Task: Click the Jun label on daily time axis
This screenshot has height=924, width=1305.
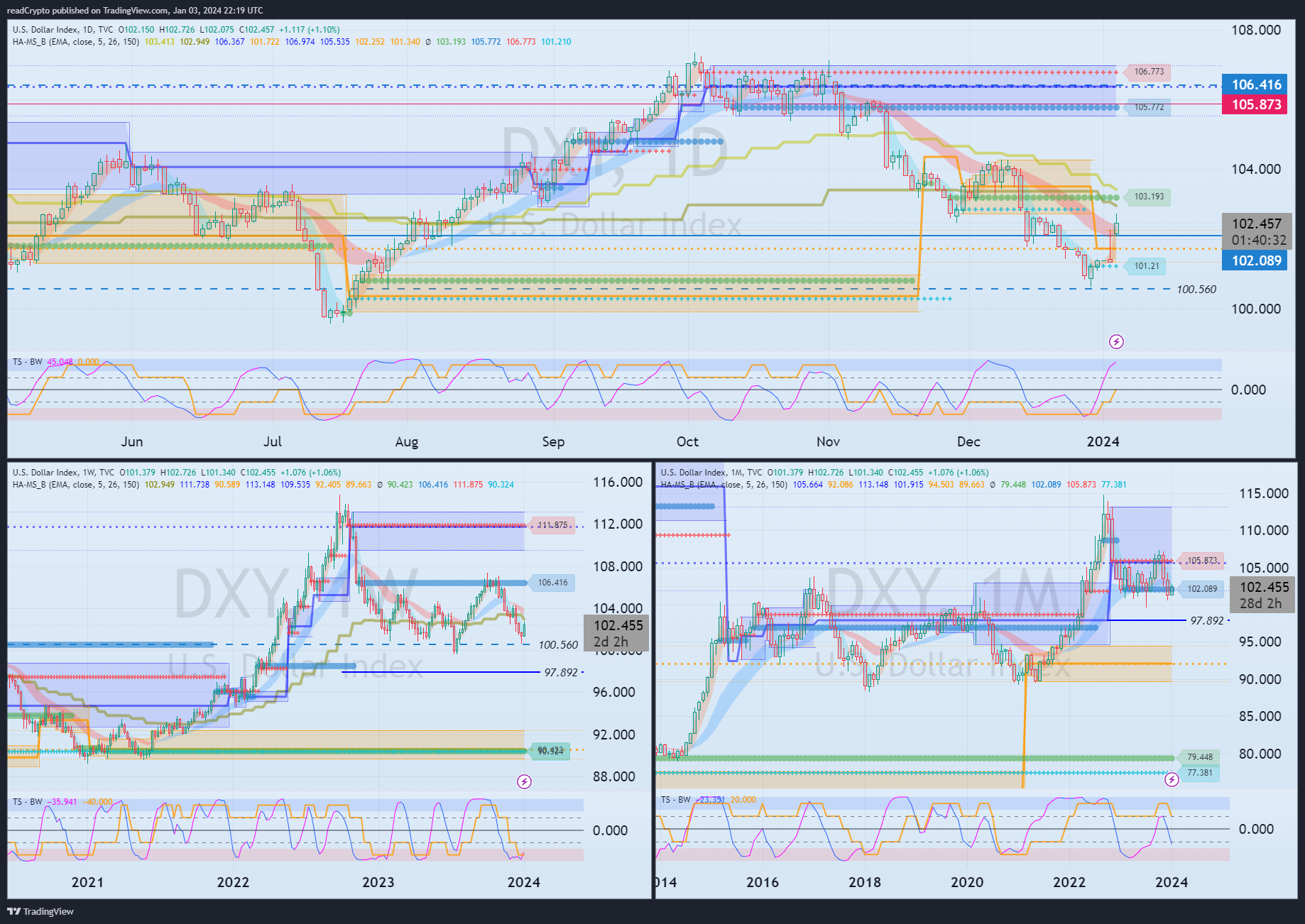Action: pos(132,442)
